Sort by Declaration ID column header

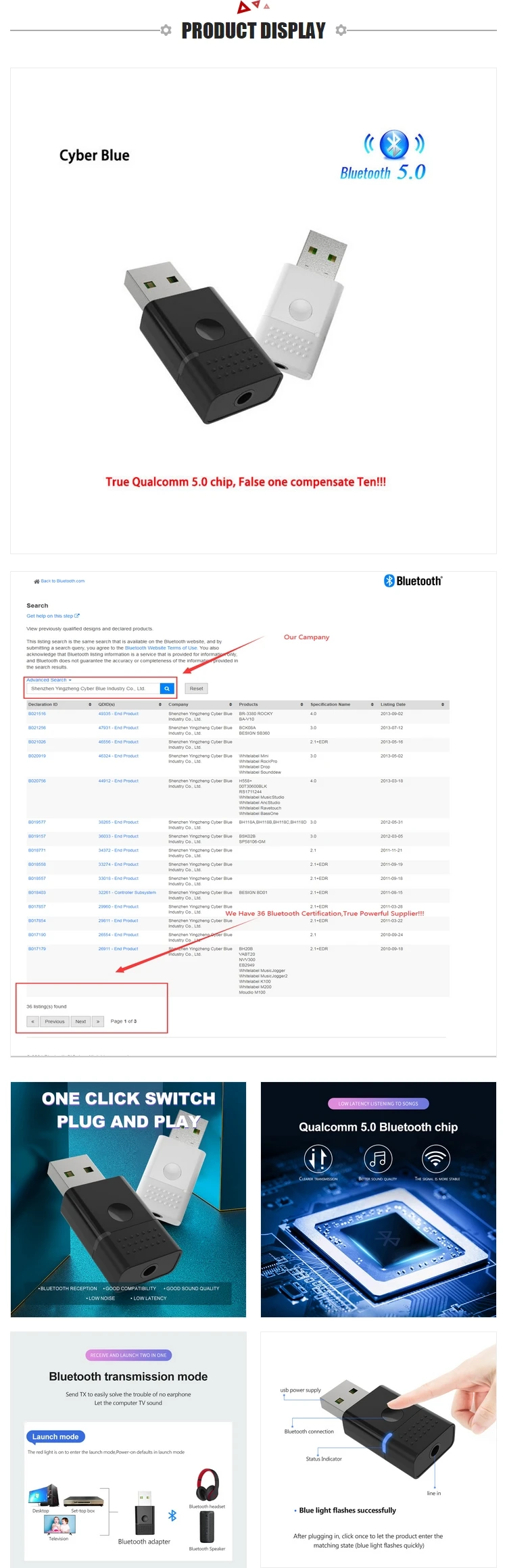tap(59, 704)
